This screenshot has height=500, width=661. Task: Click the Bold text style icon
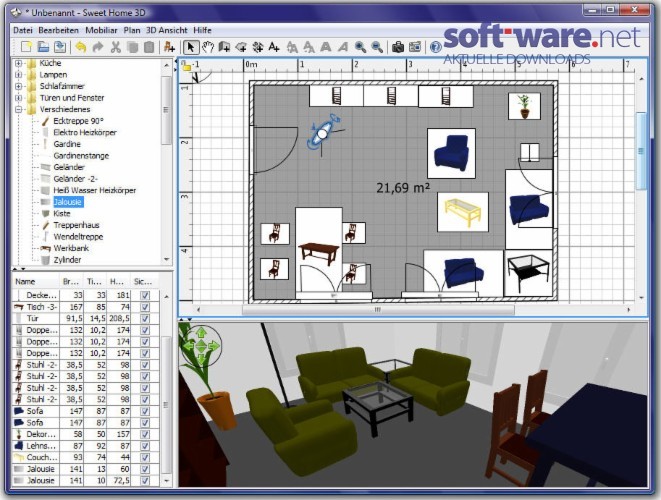pos(325,47)
